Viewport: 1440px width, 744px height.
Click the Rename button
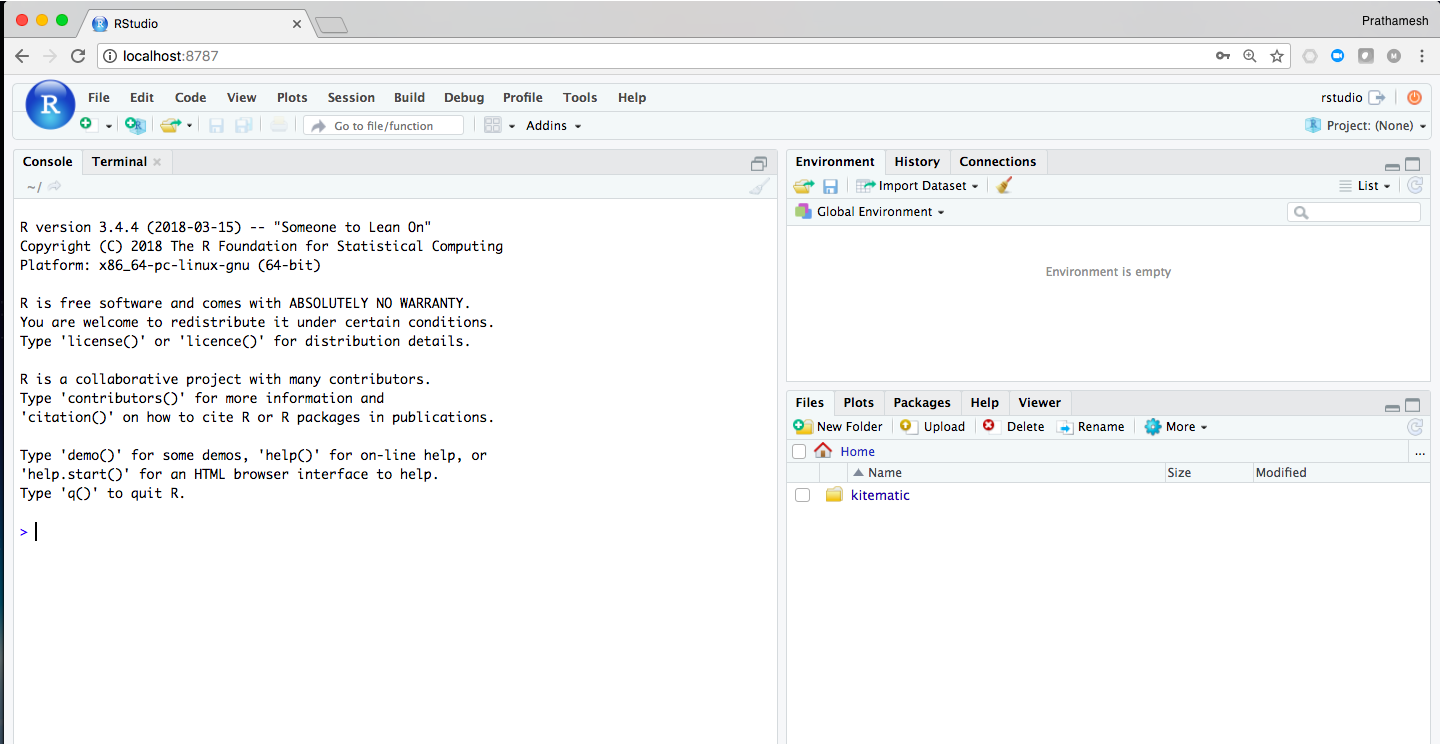point(1091,427)
